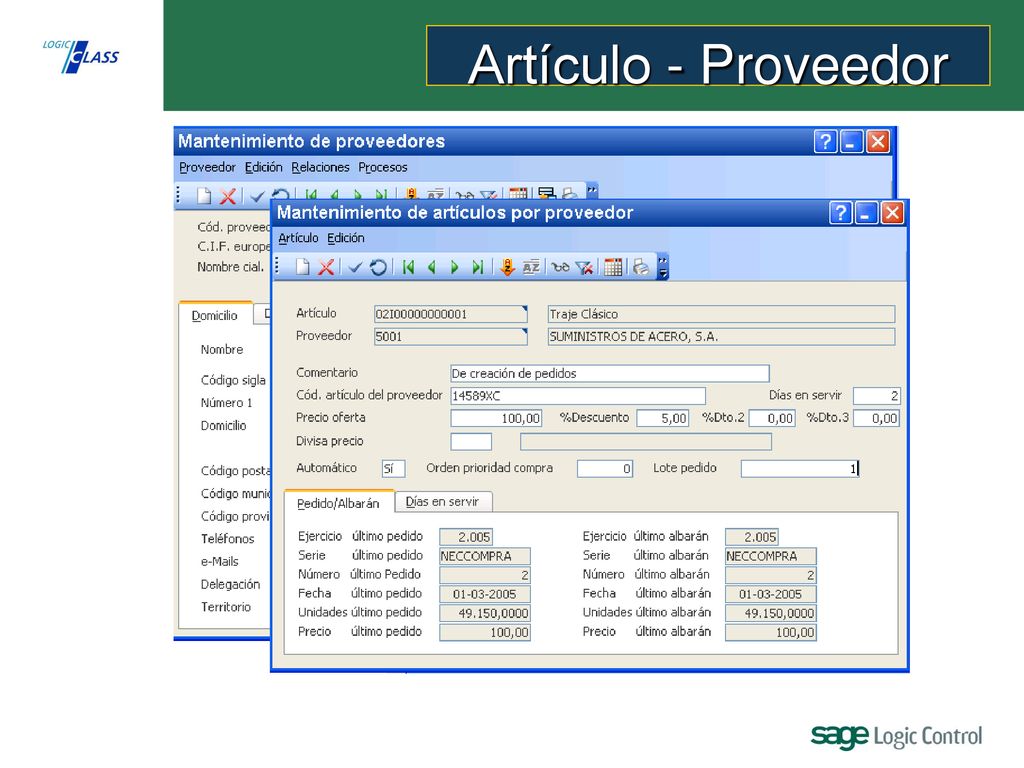Screen dimensions: 1024x768
Task: Click the empty Divisa precio description field
Action: pyautogui.click(x=646, y=441)
